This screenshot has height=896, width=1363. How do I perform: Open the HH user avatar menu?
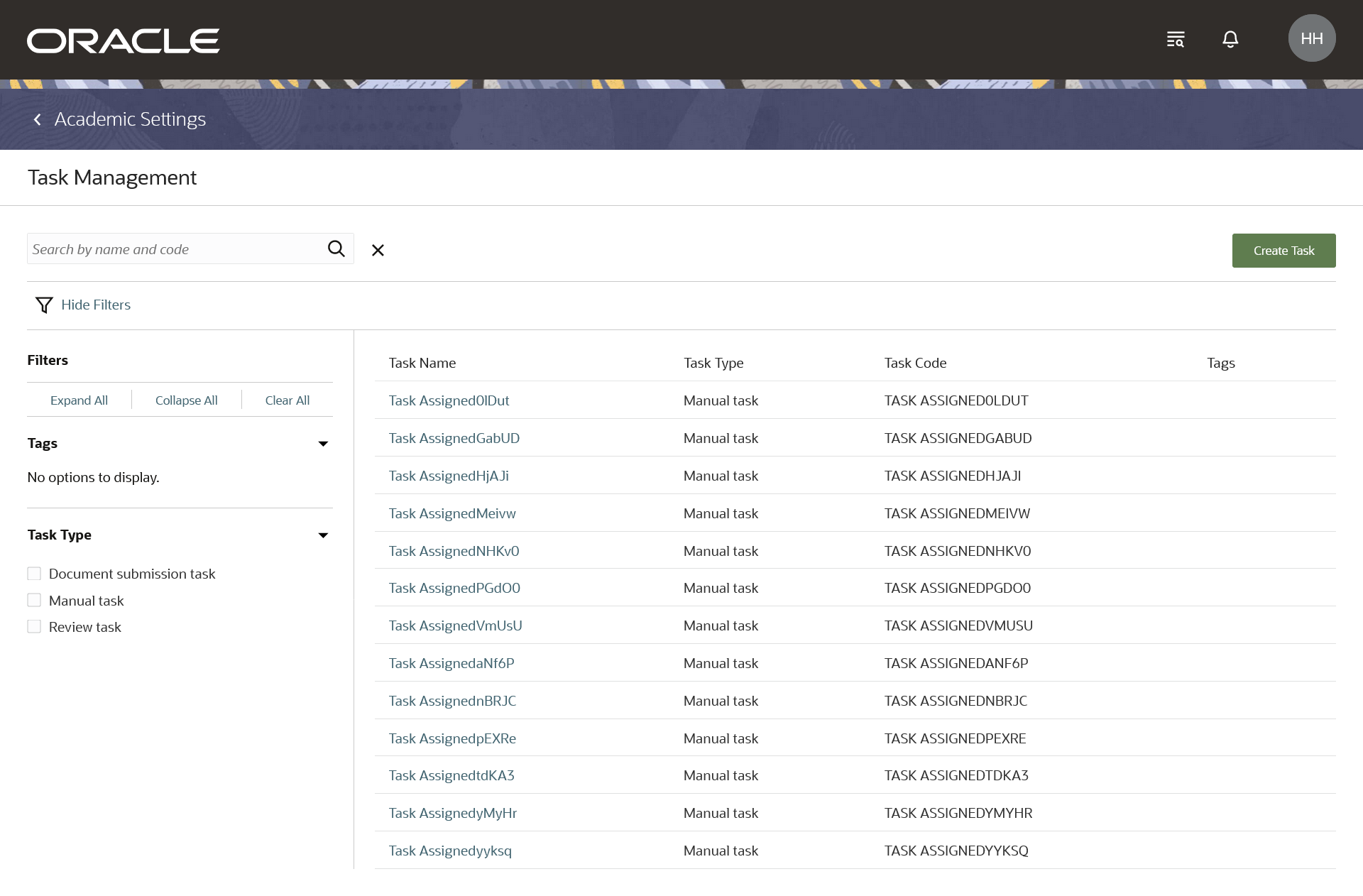coord(1311,38)
